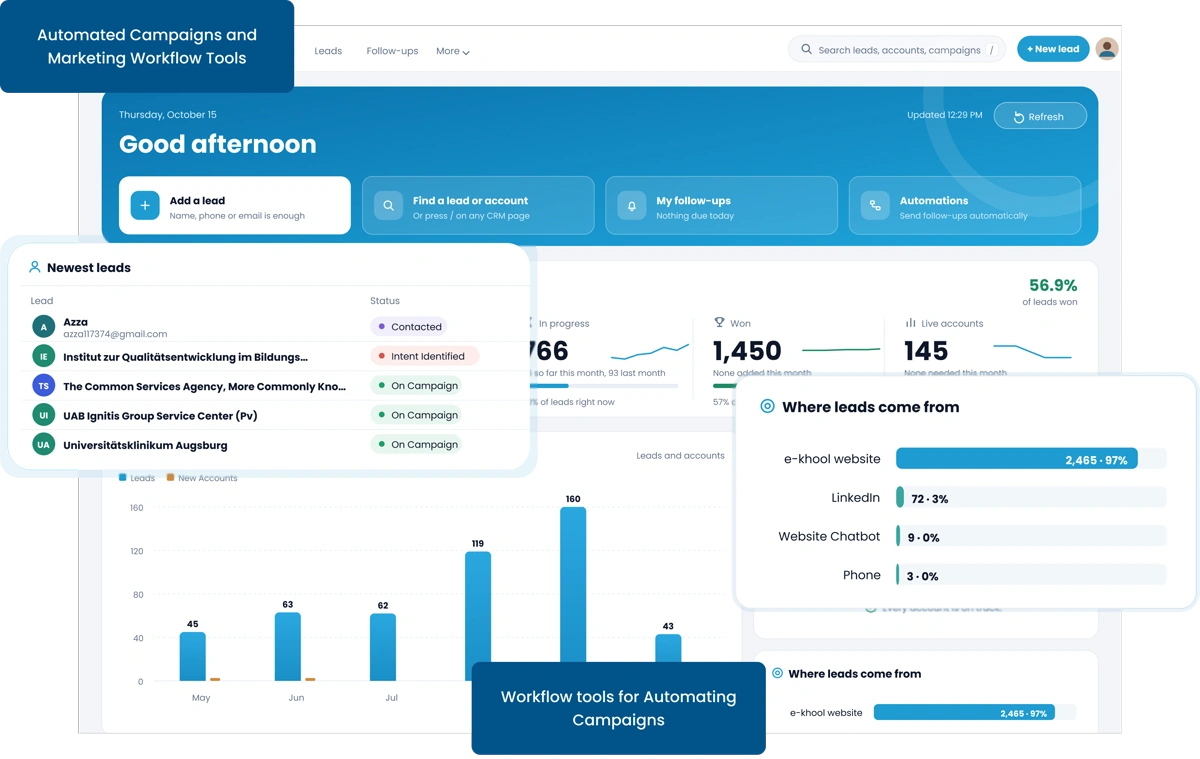Image resolution: width=1200 pixels, height=759 pixels.
Task: Click On Campaign badge for UAB Ignitis
Action: (x=416, y=414)
